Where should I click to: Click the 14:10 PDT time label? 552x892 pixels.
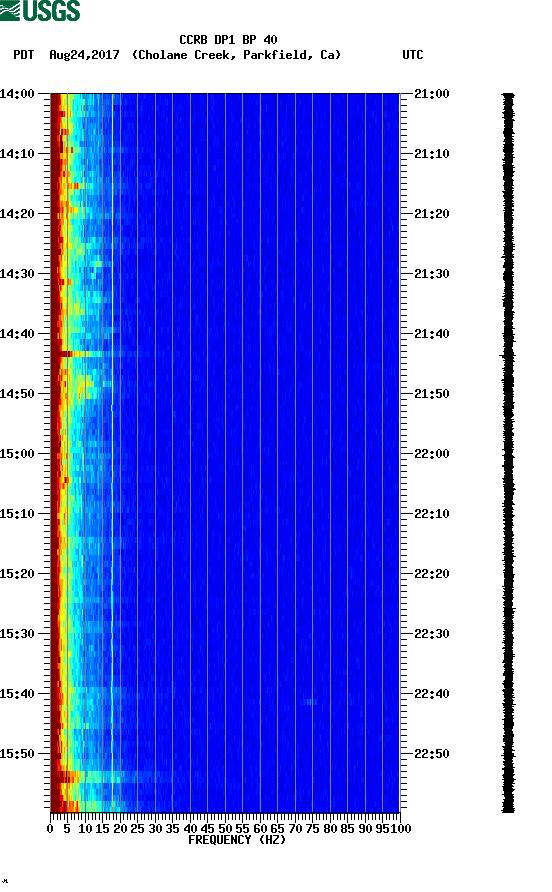point(17,154)
